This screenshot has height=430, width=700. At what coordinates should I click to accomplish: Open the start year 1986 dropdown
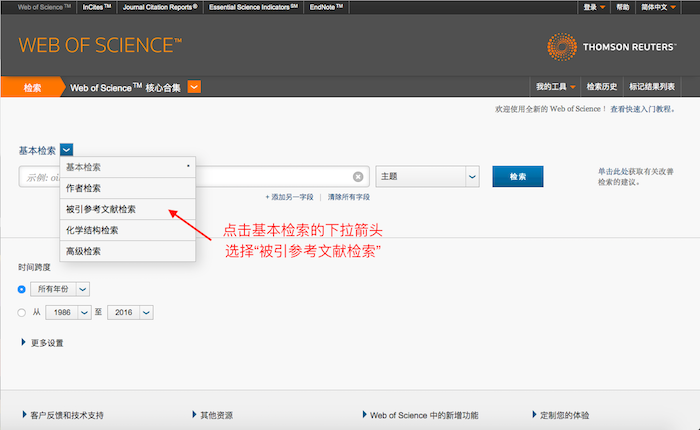pyautogui.click(x=85, y=313)
